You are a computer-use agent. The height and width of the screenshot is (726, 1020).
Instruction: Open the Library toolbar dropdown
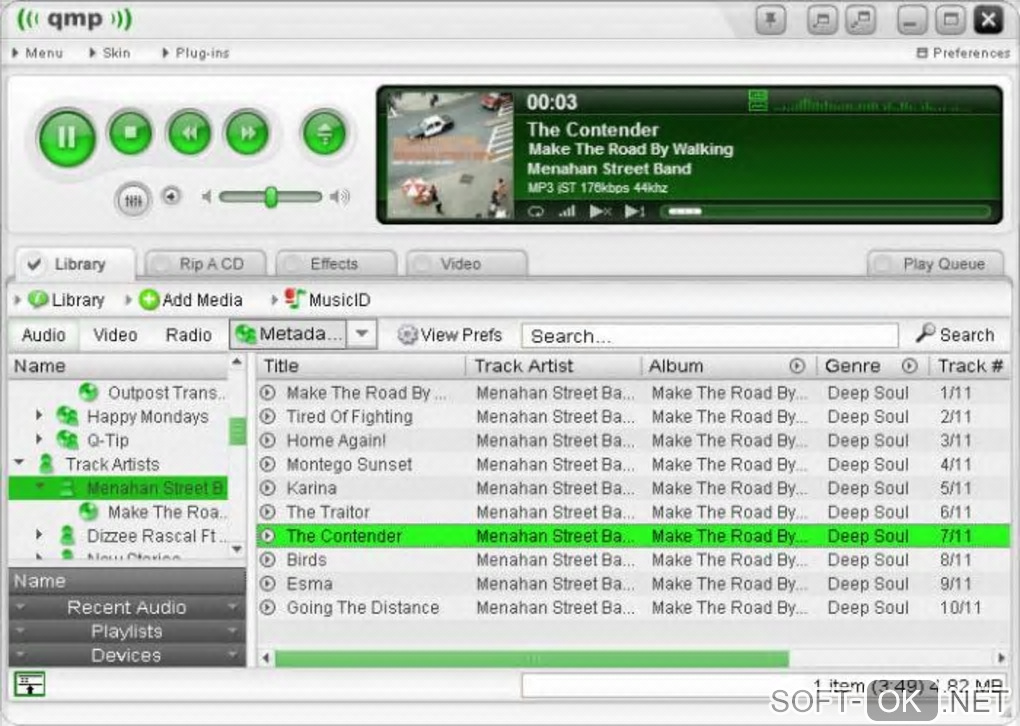[x=60, y=300]
